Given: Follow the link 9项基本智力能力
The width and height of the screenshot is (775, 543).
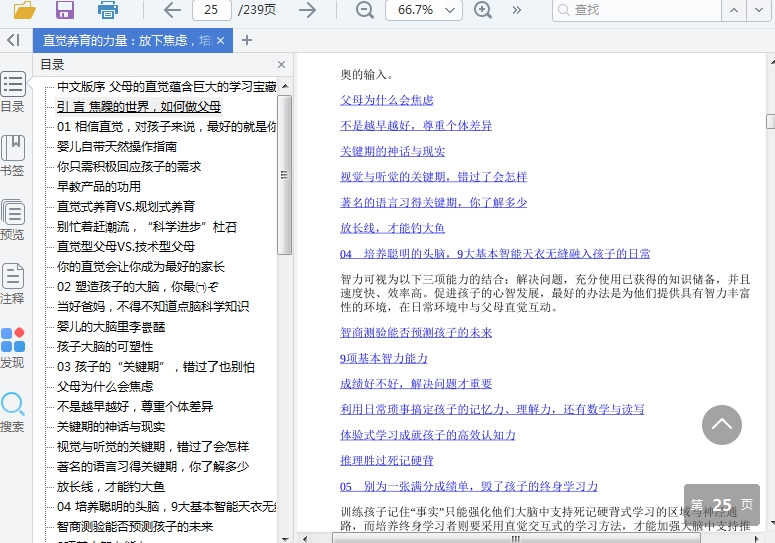Looking at the screenshot, I should [x=384, y=358].
